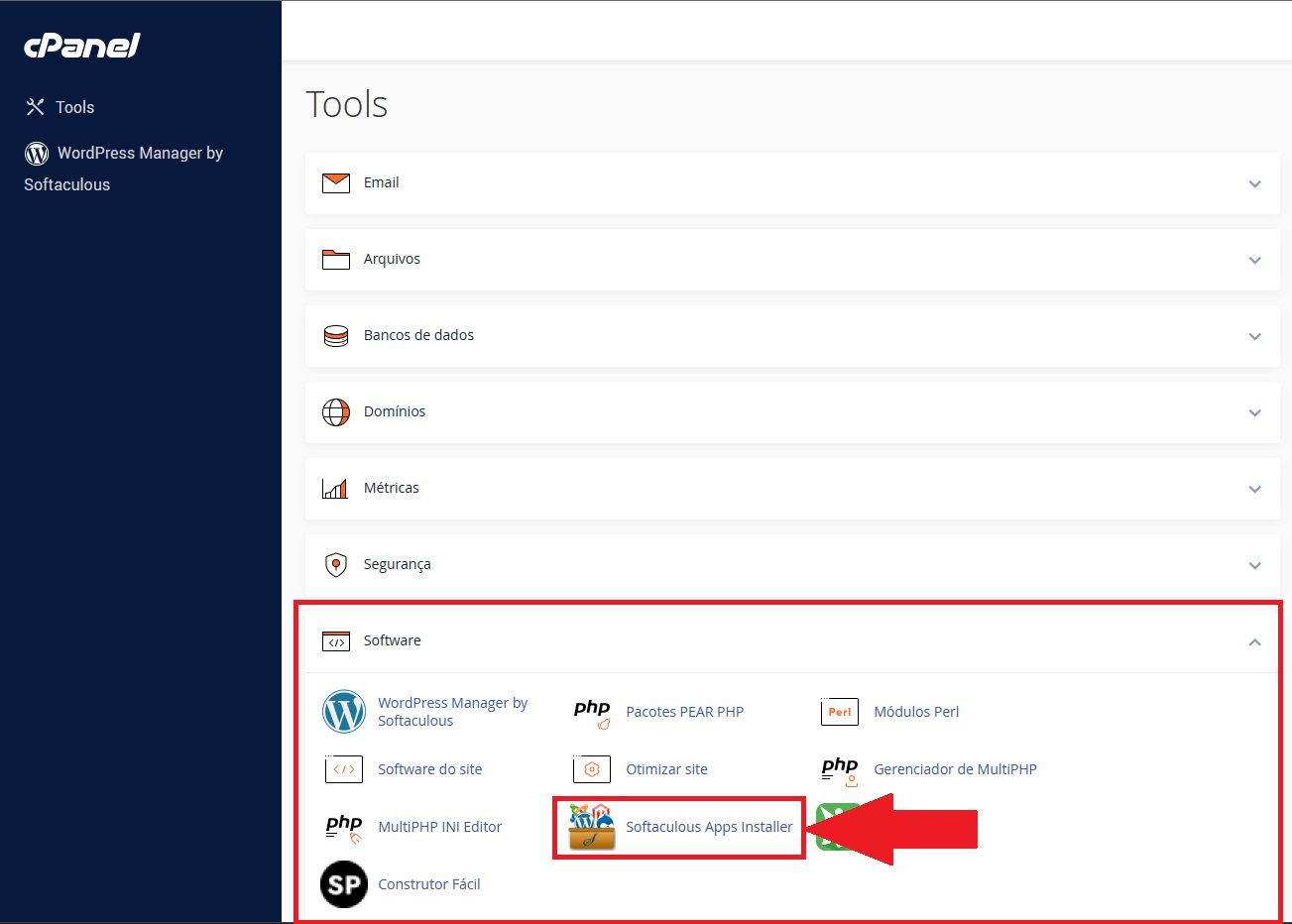Click the Métricas chart icon

(335, 488)
